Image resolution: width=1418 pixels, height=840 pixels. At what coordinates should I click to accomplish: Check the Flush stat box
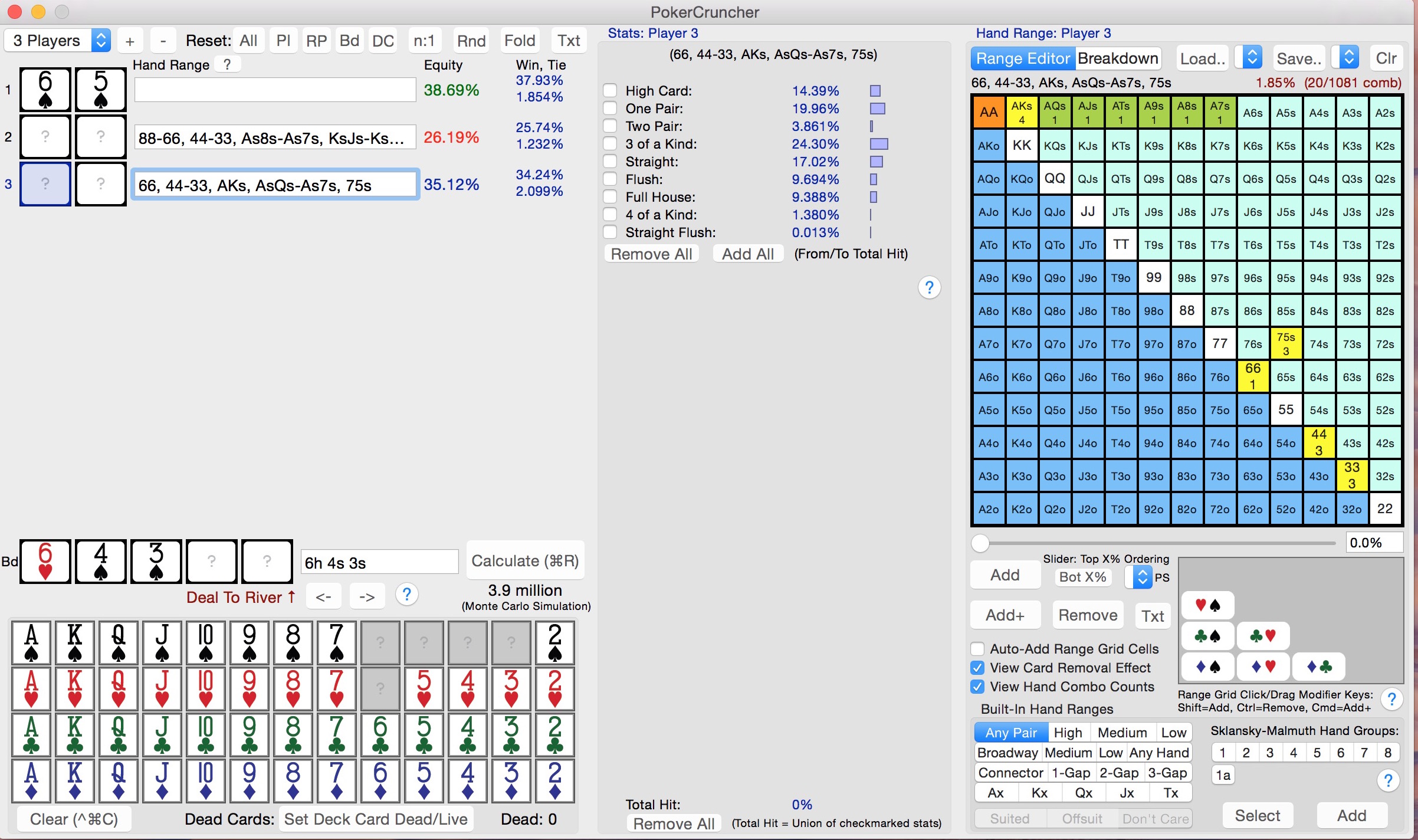click(610, 179)
